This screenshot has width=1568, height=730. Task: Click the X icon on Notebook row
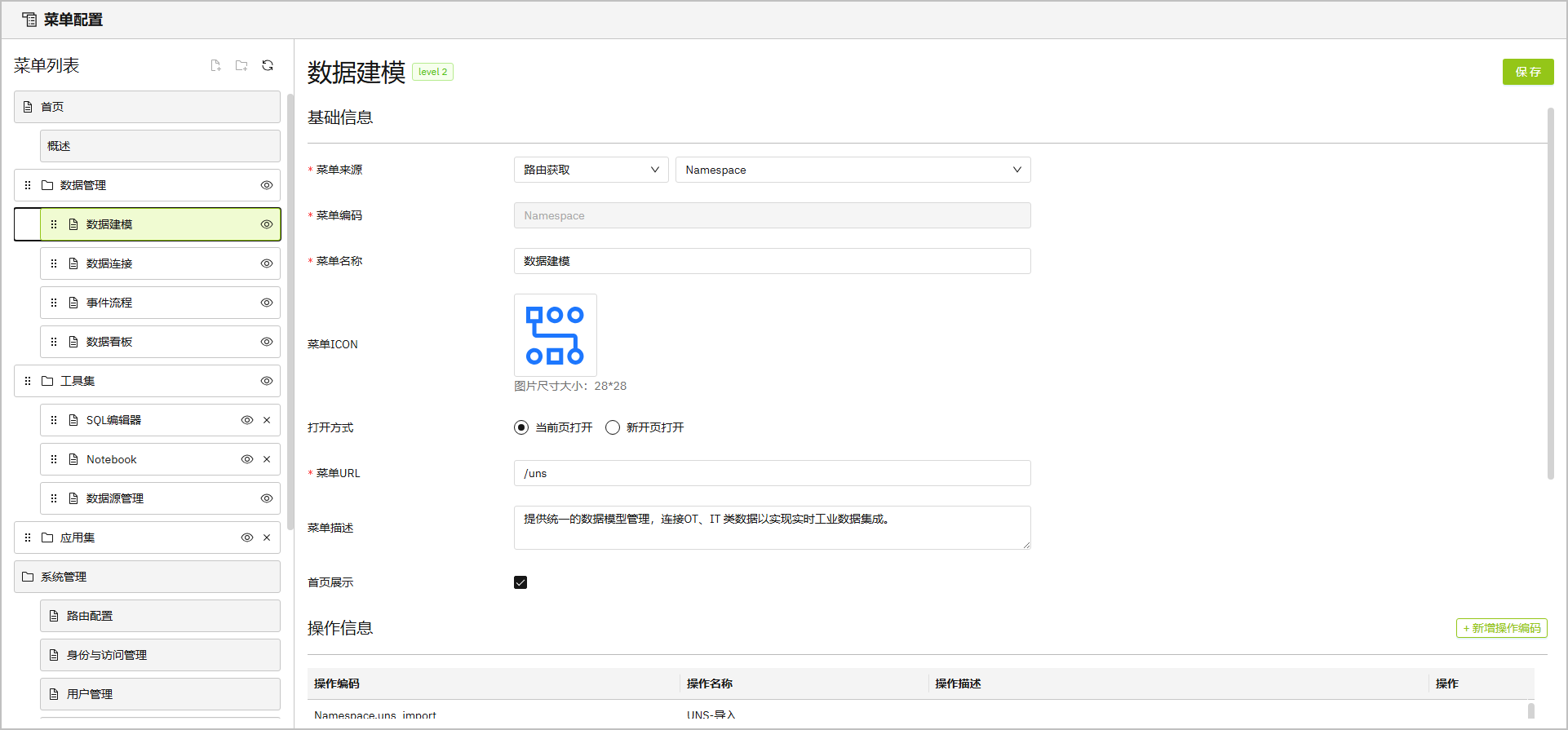coord(267,459)
